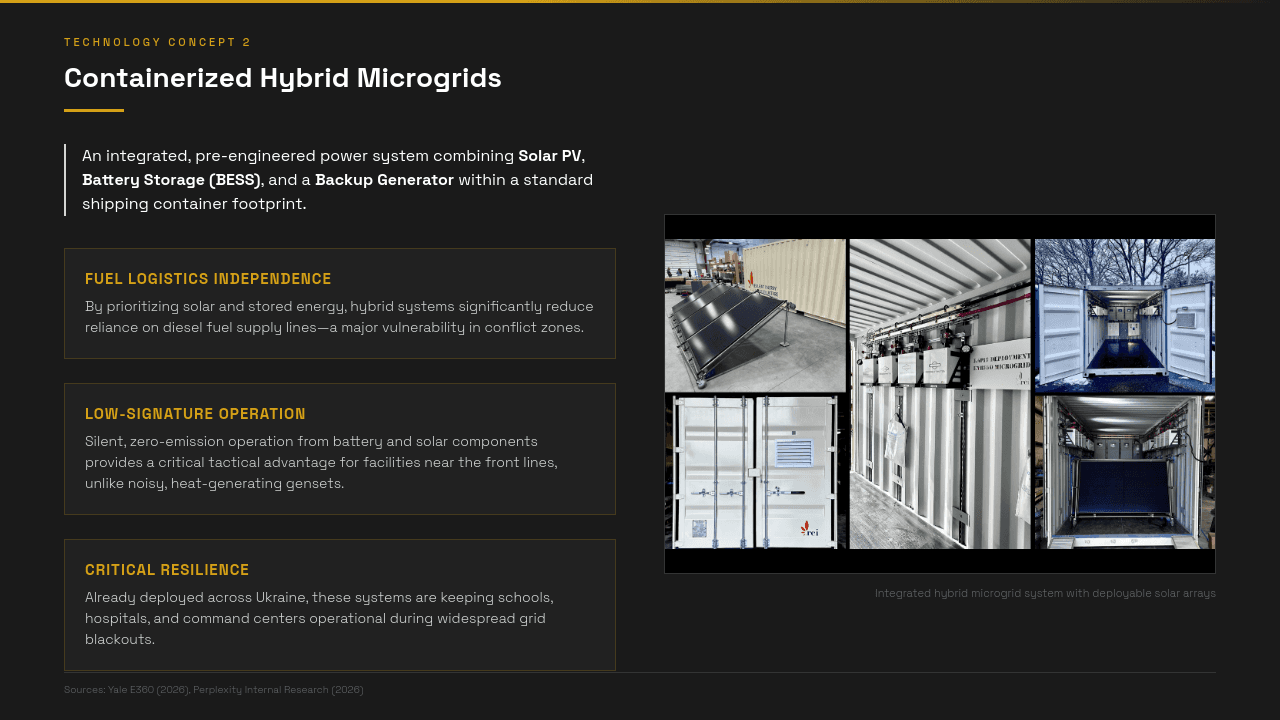Viewport: 1280px width, 720px height.
Task: Click the container interior with blue floor photo
Action: (x=1123, y=470)
